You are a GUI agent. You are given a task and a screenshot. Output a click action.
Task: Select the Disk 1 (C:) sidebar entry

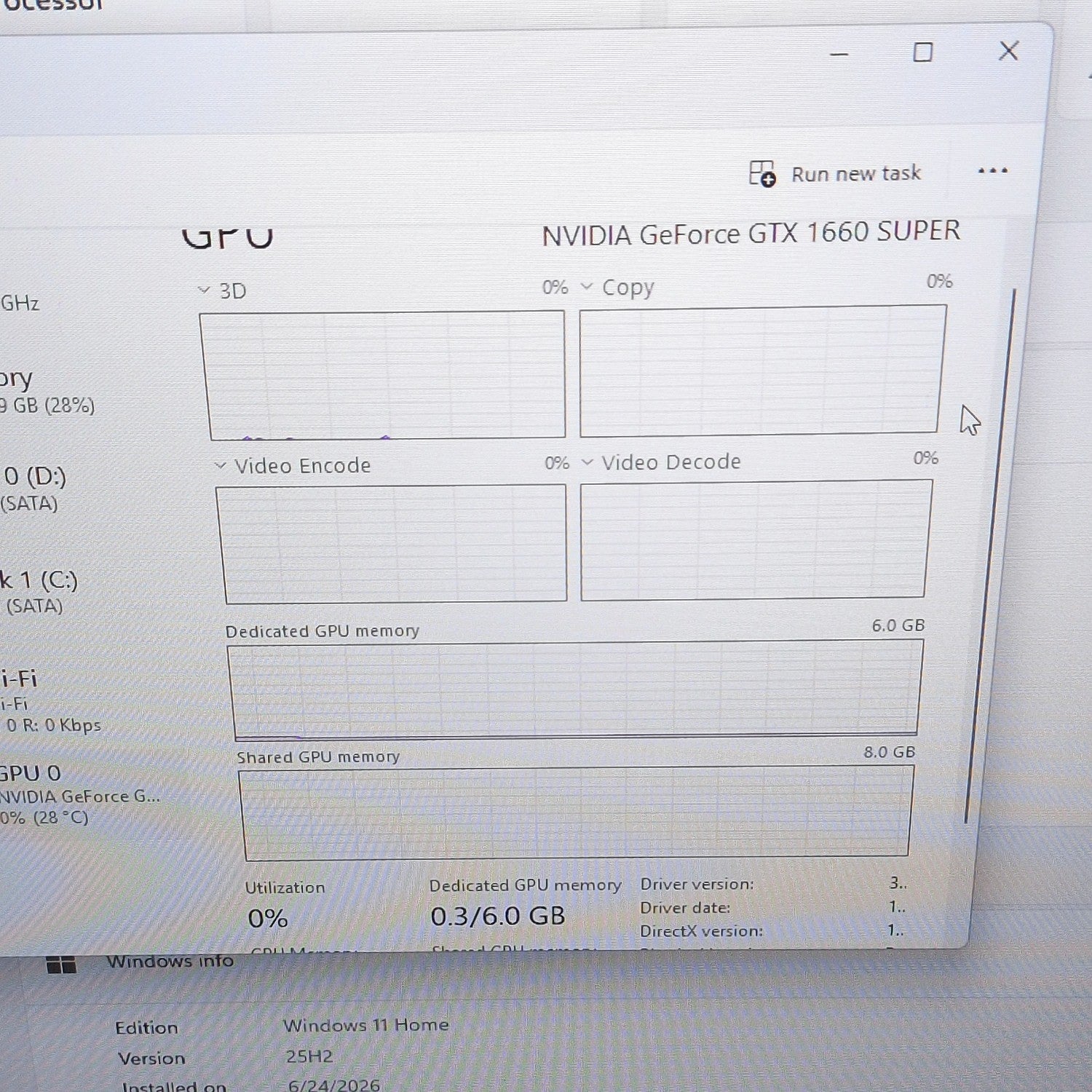point(40,592)
